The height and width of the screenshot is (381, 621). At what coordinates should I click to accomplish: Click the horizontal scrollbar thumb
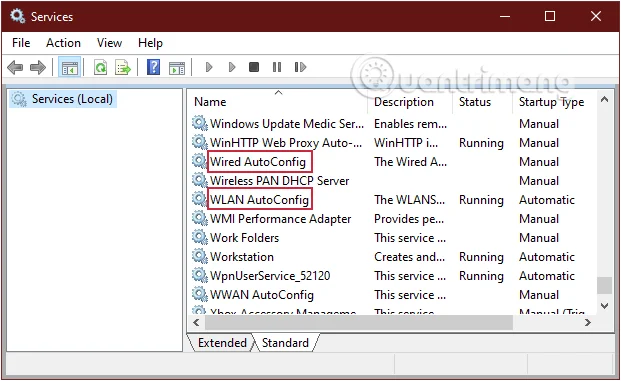click(x=359, y=322)
